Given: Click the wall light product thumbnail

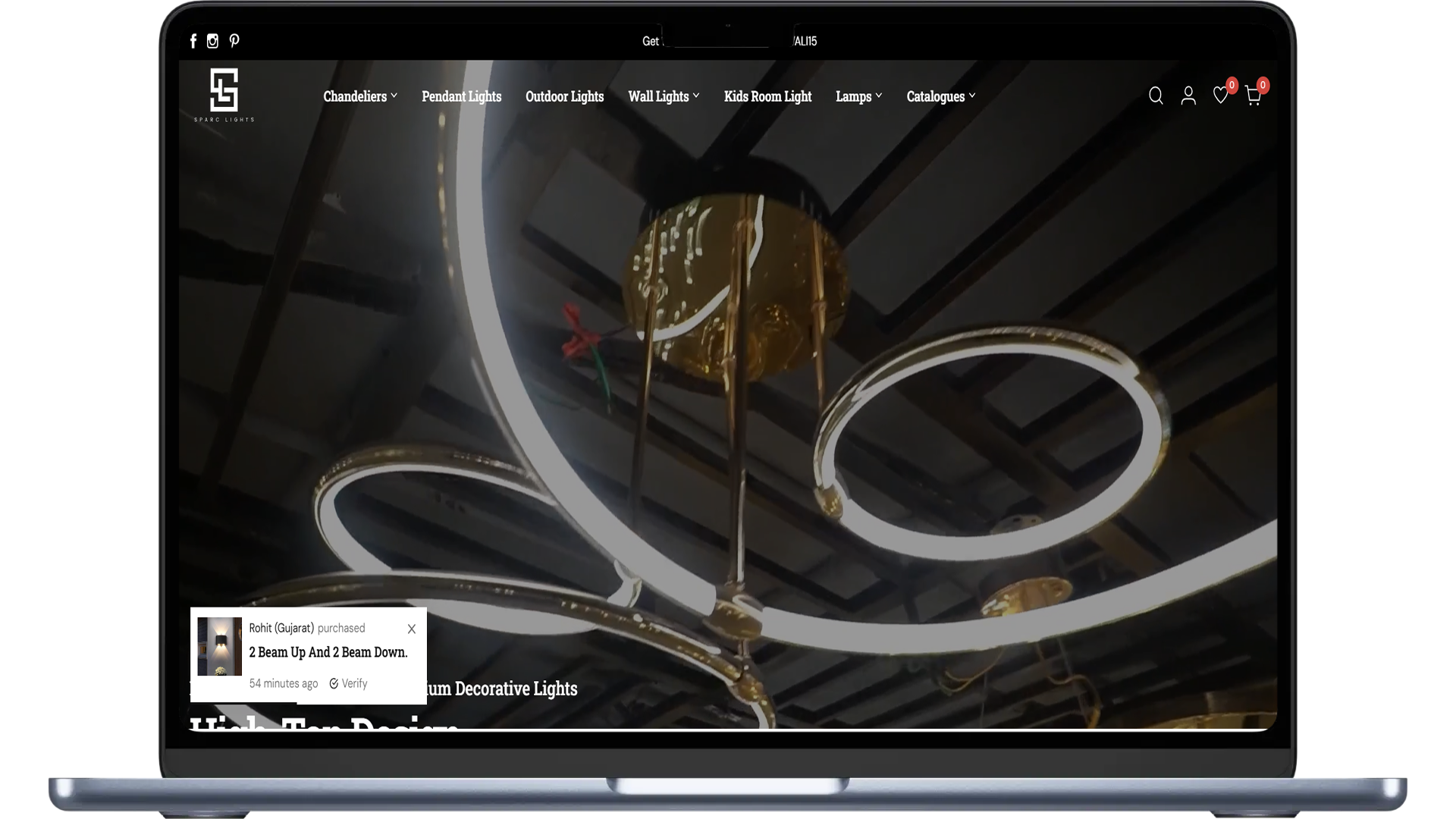Looking at the screenshot, I should click(219, 646).
